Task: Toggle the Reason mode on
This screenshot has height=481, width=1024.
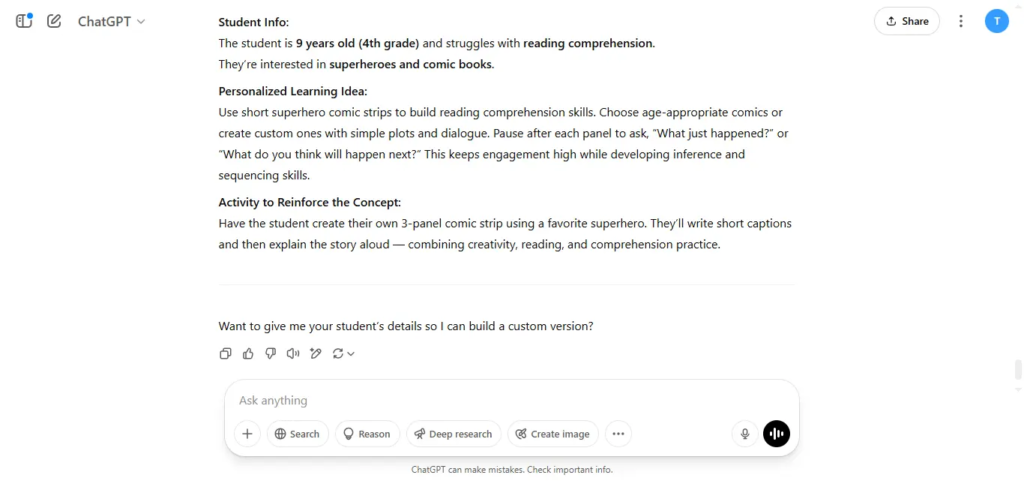Action: 367,434
